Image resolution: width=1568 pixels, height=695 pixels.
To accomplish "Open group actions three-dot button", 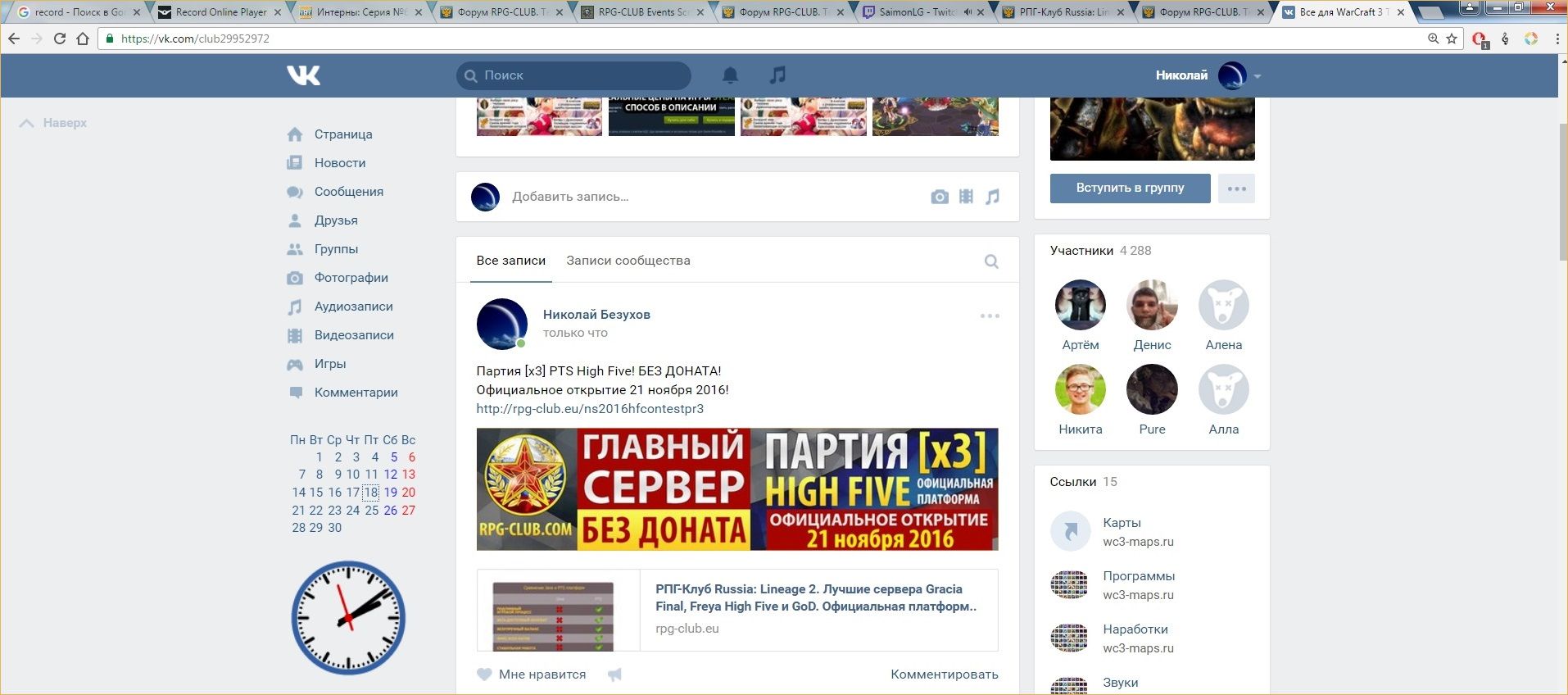I will [1236, 189].
